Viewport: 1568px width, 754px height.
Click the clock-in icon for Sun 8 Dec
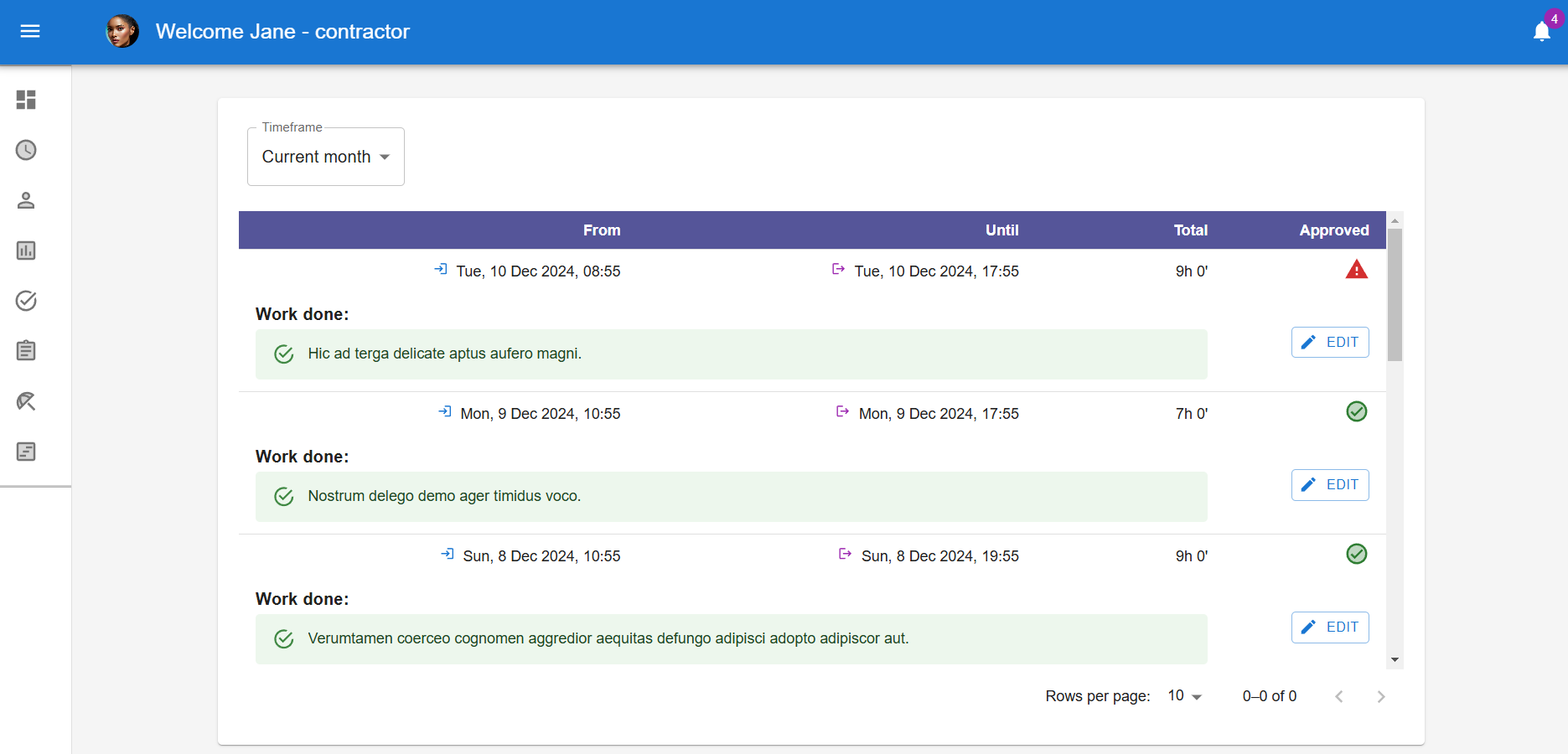click(x=448, y=554)
